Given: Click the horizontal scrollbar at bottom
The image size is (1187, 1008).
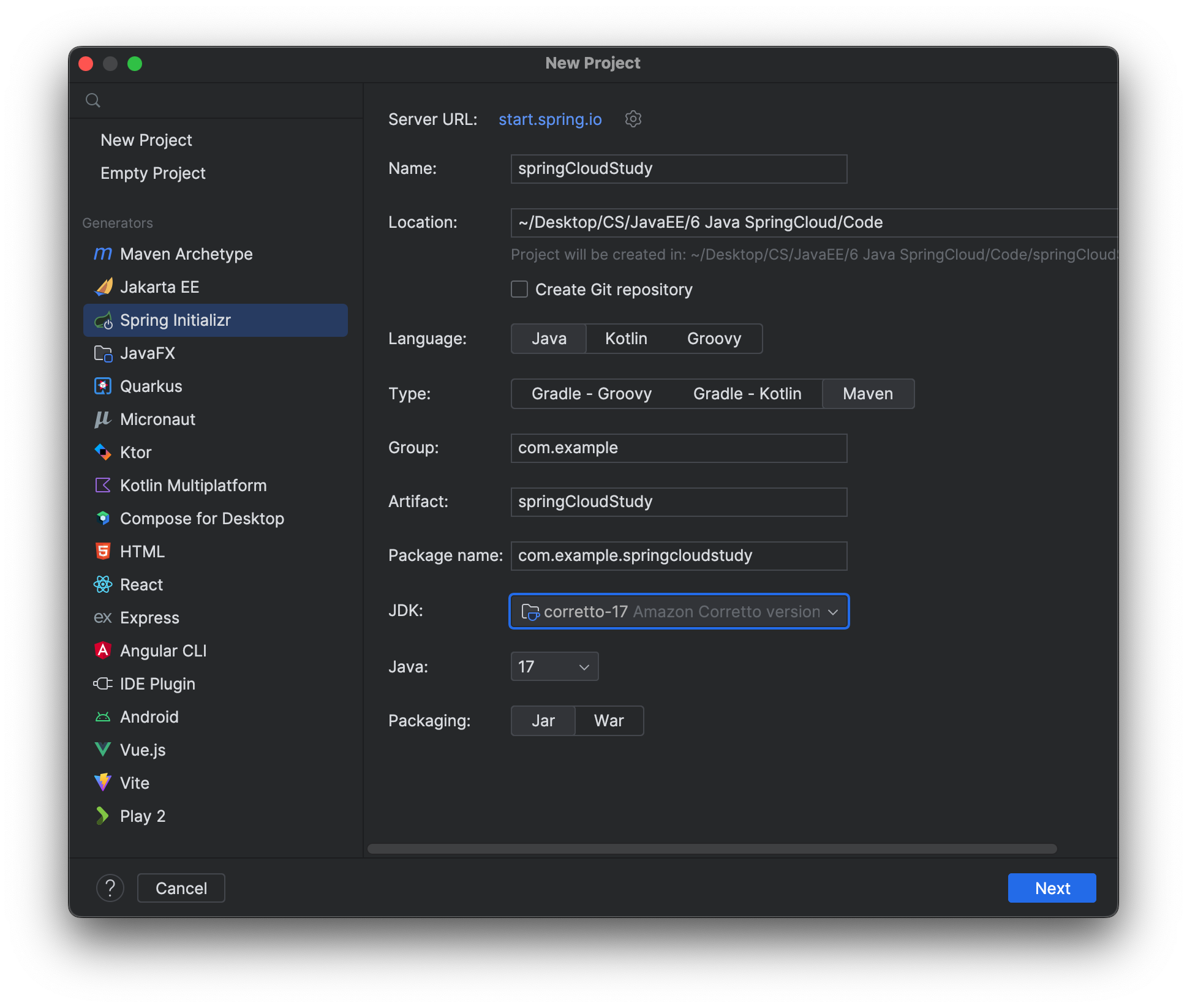Looking at the screenshot, I should (712, 849).
